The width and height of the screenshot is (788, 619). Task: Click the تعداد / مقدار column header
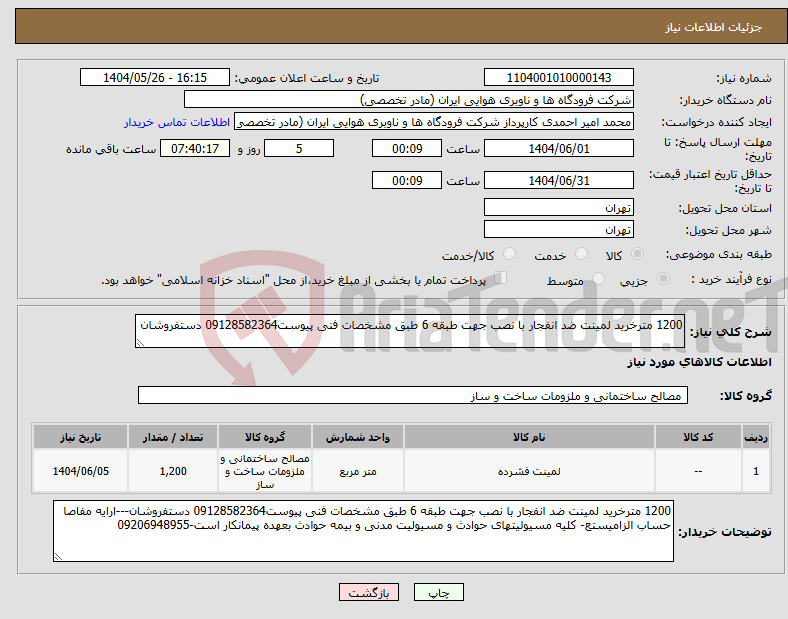(x=173, y=437)
